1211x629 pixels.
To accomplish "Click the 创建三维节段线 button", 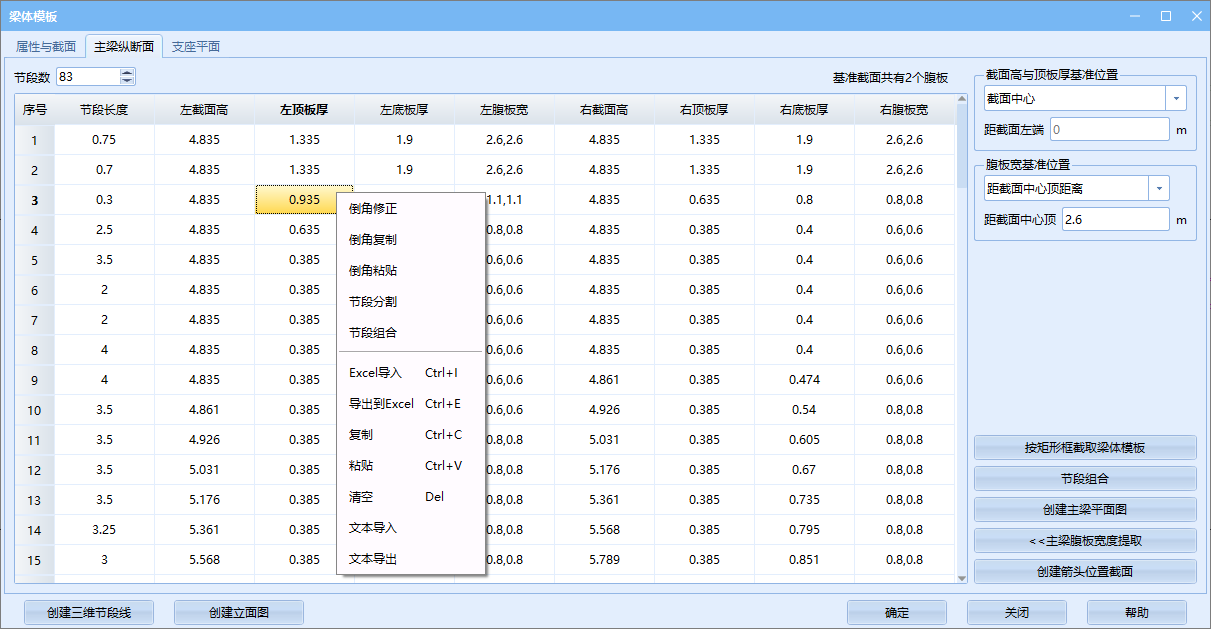I will [x=88, y=613].
